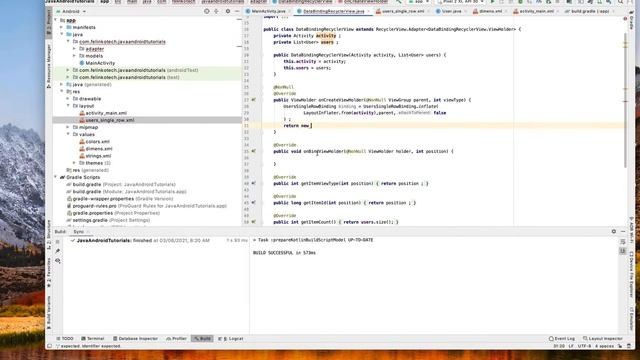
Task: Open the Event Log button
Action: pyautogui.click(x=562, y=338)
